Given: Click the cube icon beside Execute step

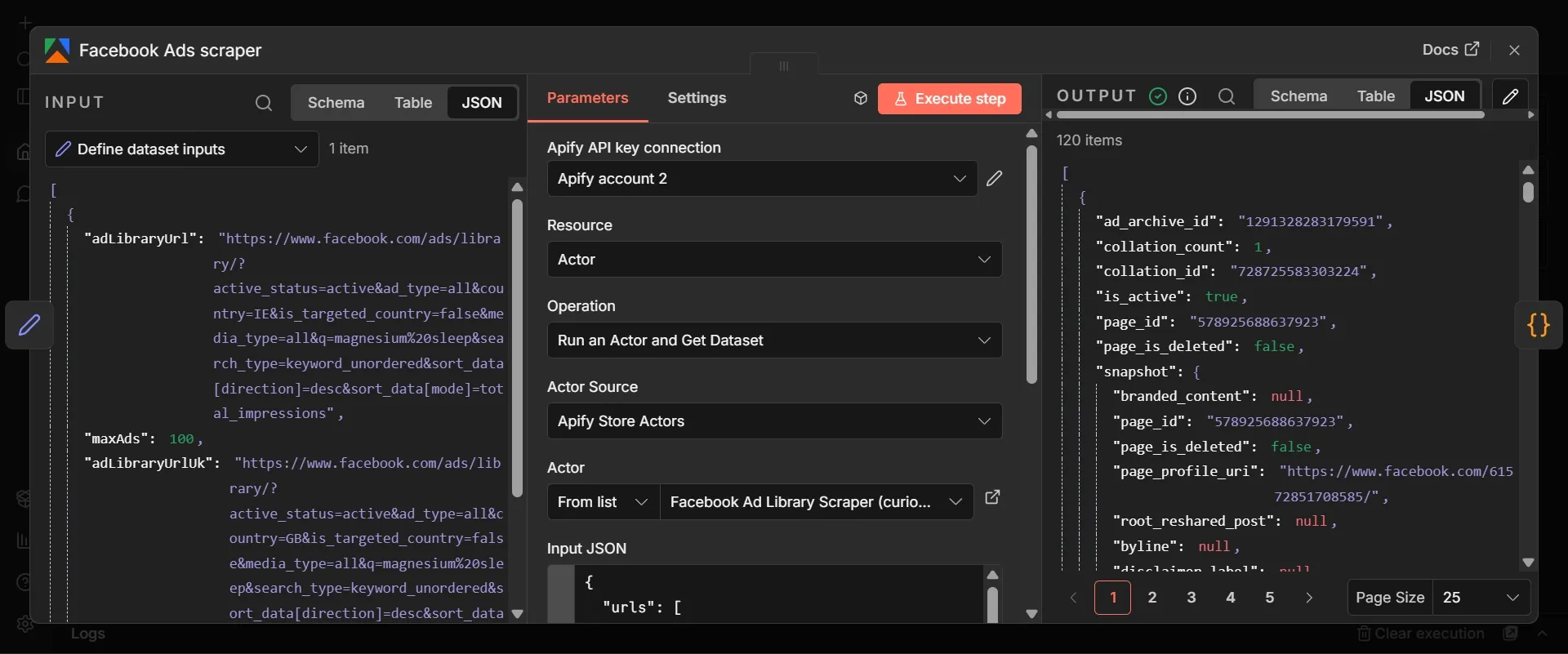Looking at the screenshot, I should pos(860,99).
